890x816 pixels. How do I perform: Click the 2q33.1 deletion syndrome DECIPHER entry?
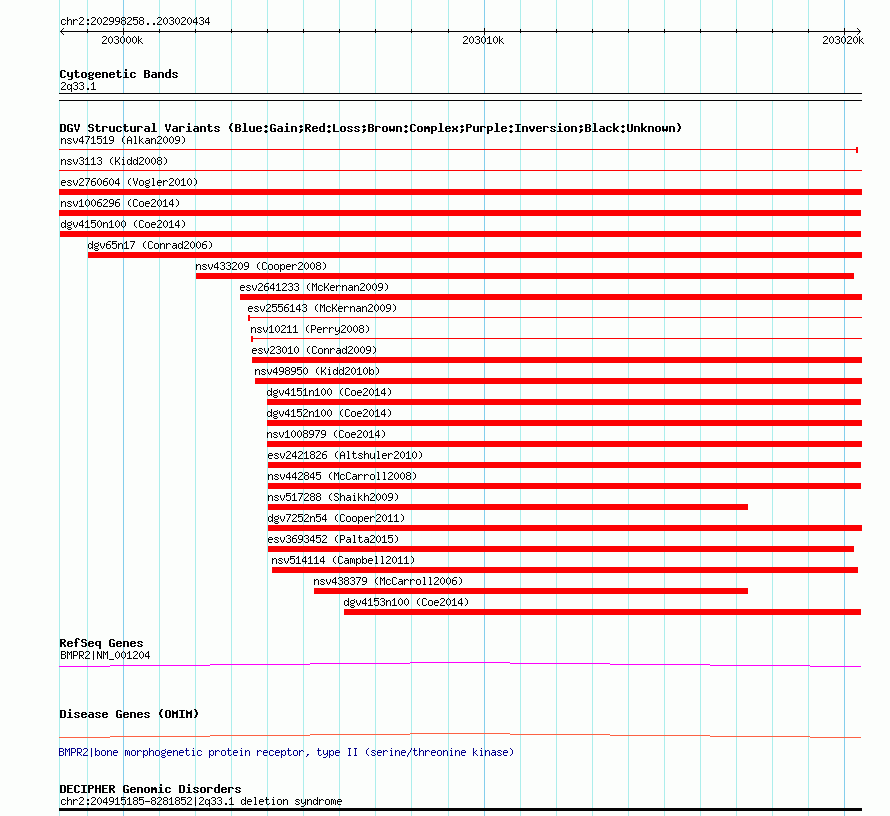(x=201, y=801)
